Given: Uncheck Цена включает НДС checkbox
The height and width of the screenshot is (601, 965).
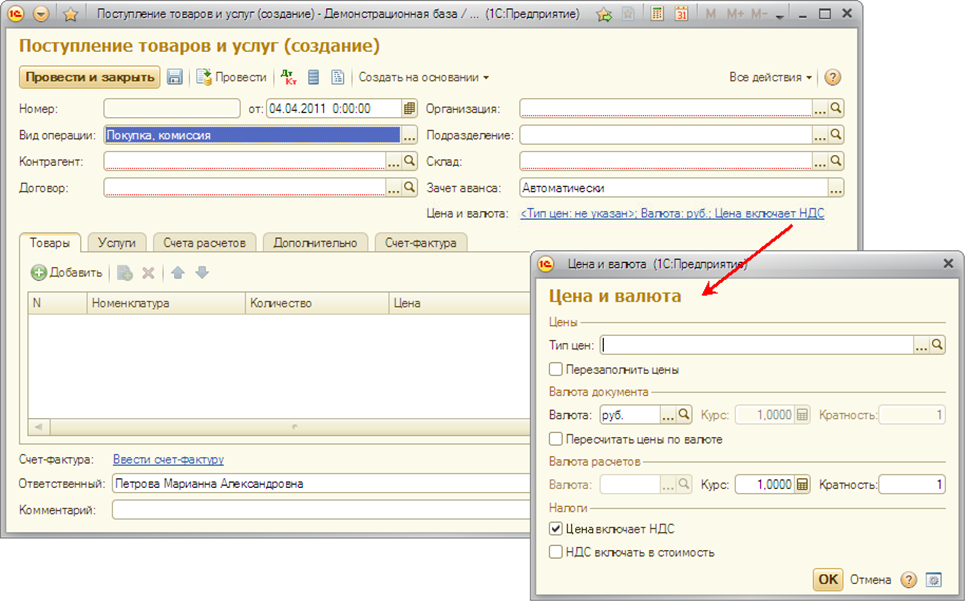Looking at the screenshot, I should coord(556,529).
